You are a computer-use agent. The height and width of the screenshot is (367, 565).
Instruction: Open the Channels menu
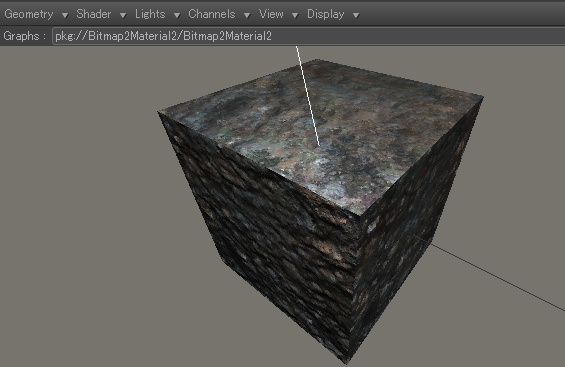click(212, 14)
